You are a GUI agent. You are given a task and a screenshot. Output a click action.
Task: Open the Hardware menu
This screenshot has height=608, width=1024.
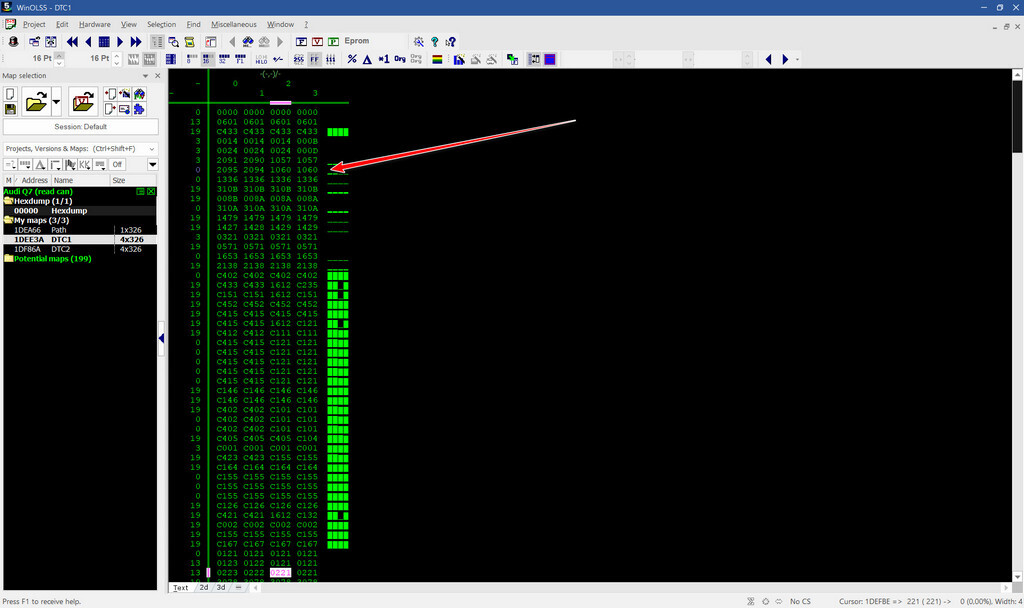(x=95, y=24)
